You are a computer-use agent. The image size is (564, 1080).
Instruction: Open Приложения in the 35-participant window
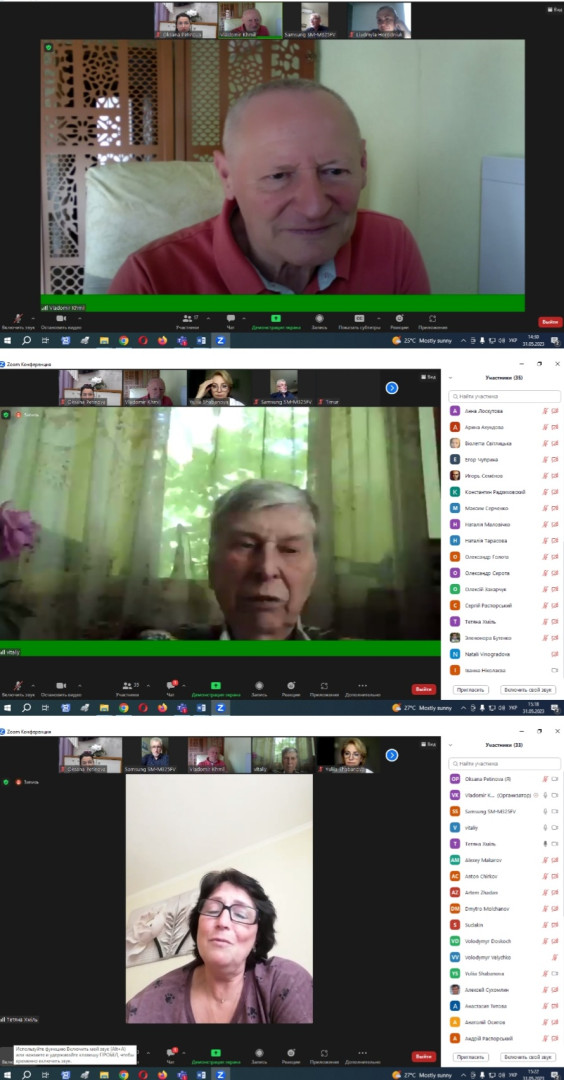tap(324, 688)
